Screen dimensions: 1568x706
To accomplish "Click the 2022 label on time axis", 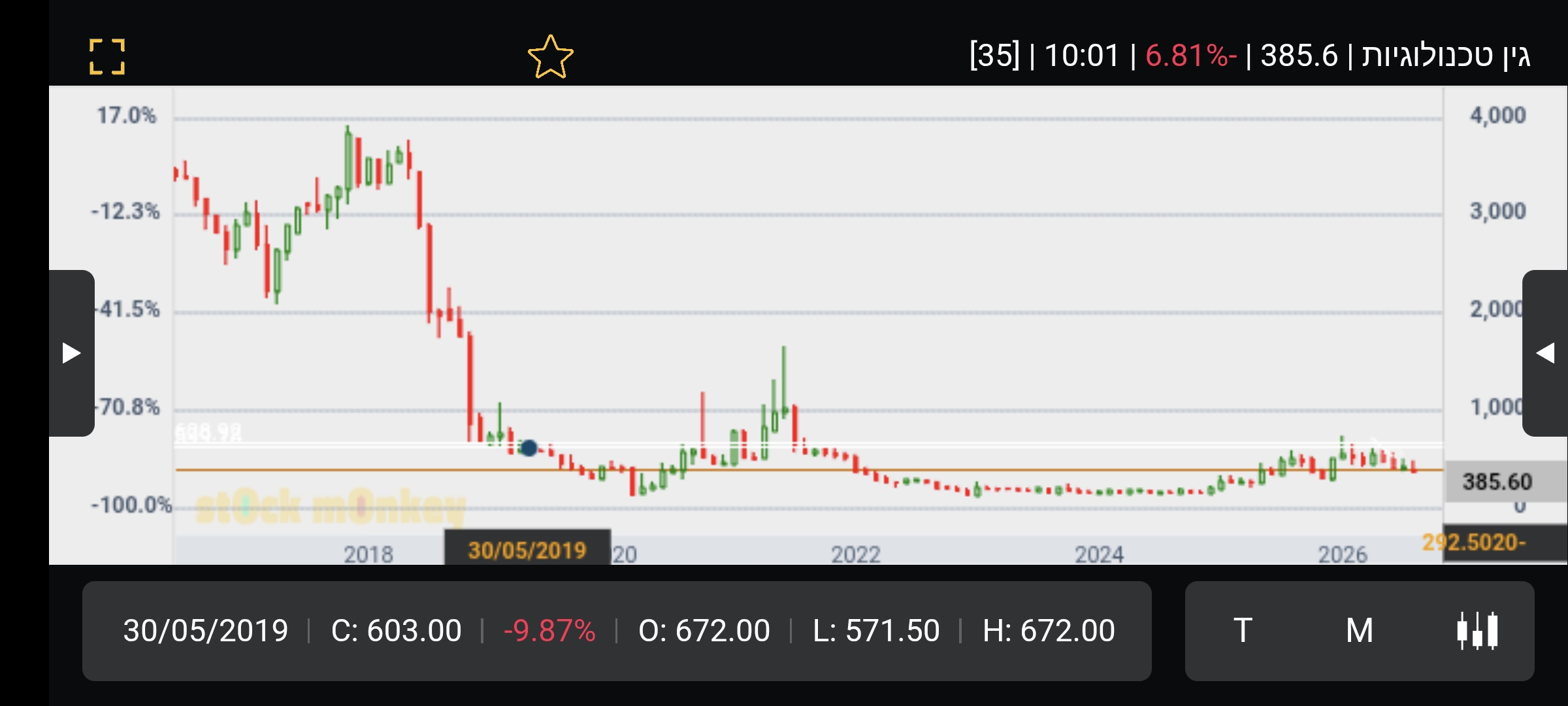I will tap(856, 554).
